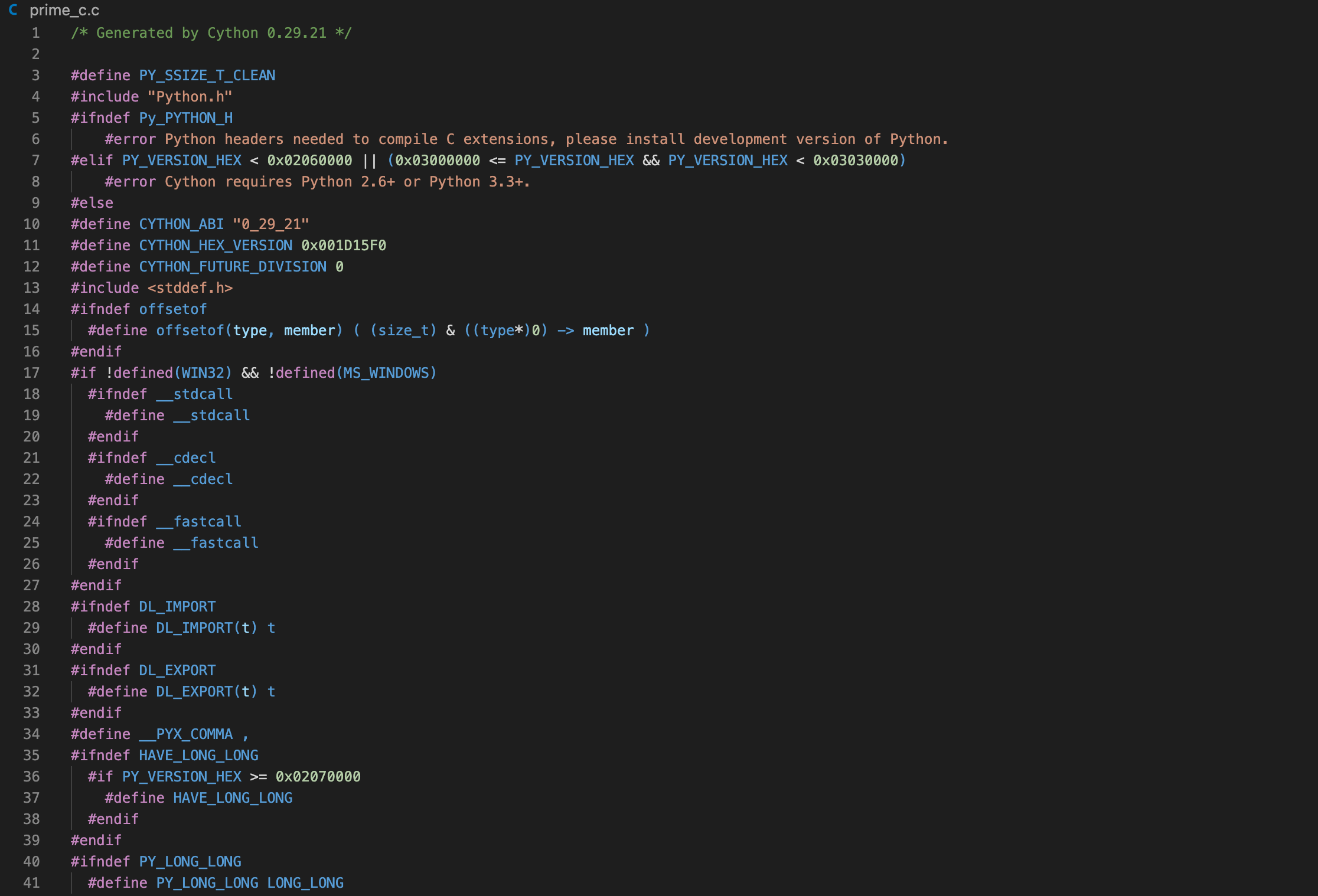Screen dimensions: 1318x896
Task: Click the CYTHON_HEX_VERSION macro name
Action: pos(216,246)
